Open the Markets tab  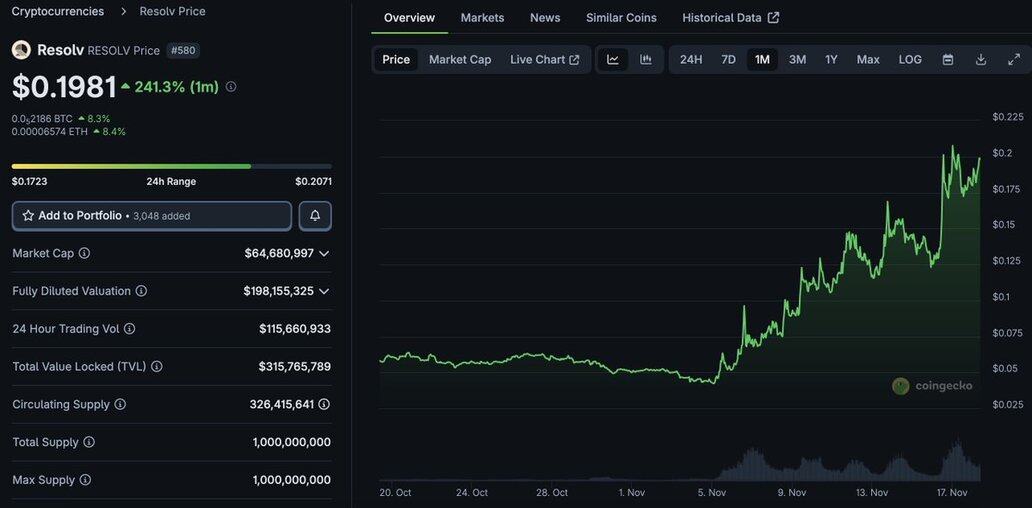click(482, 18)
